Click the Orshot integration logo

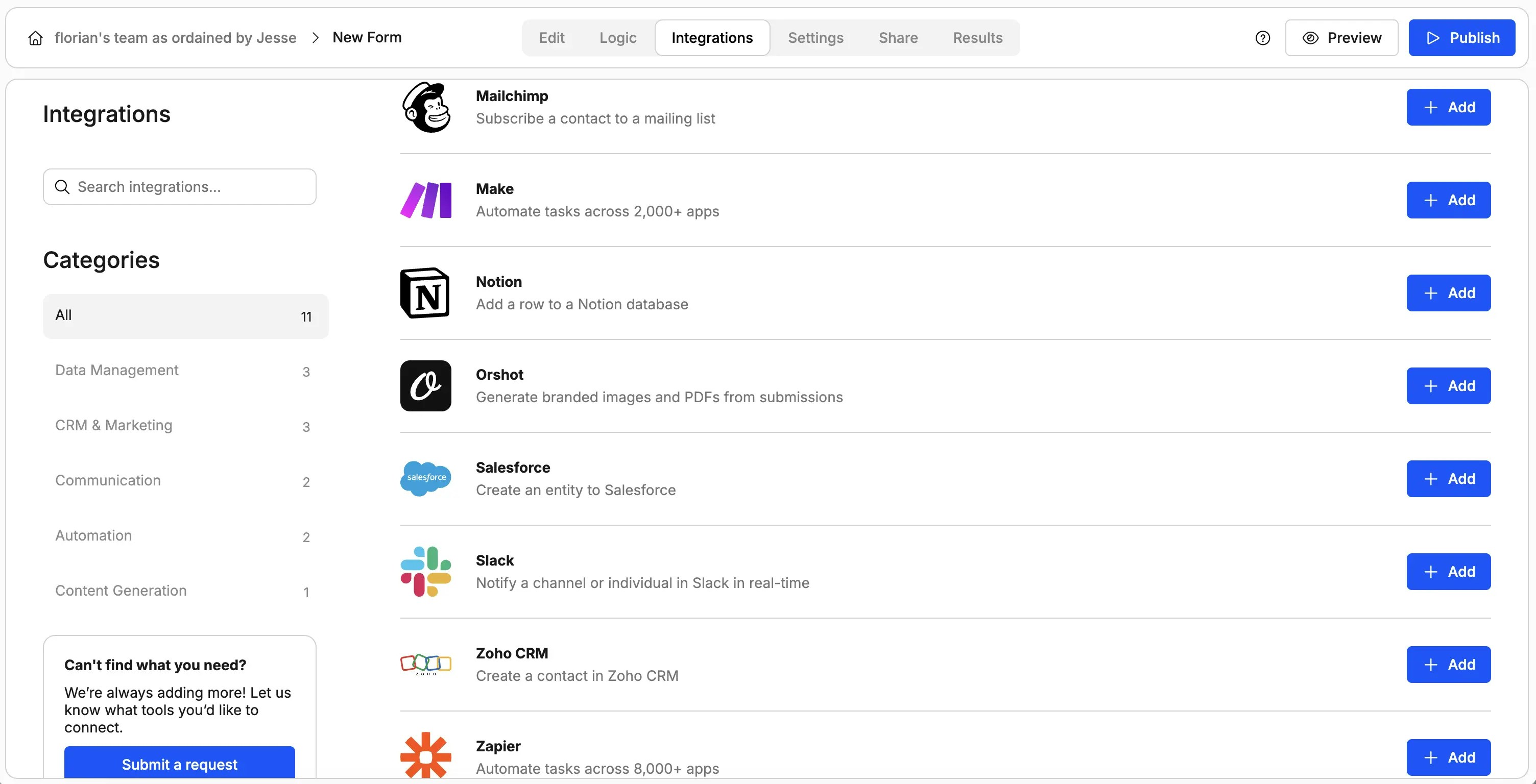(425, 386)
